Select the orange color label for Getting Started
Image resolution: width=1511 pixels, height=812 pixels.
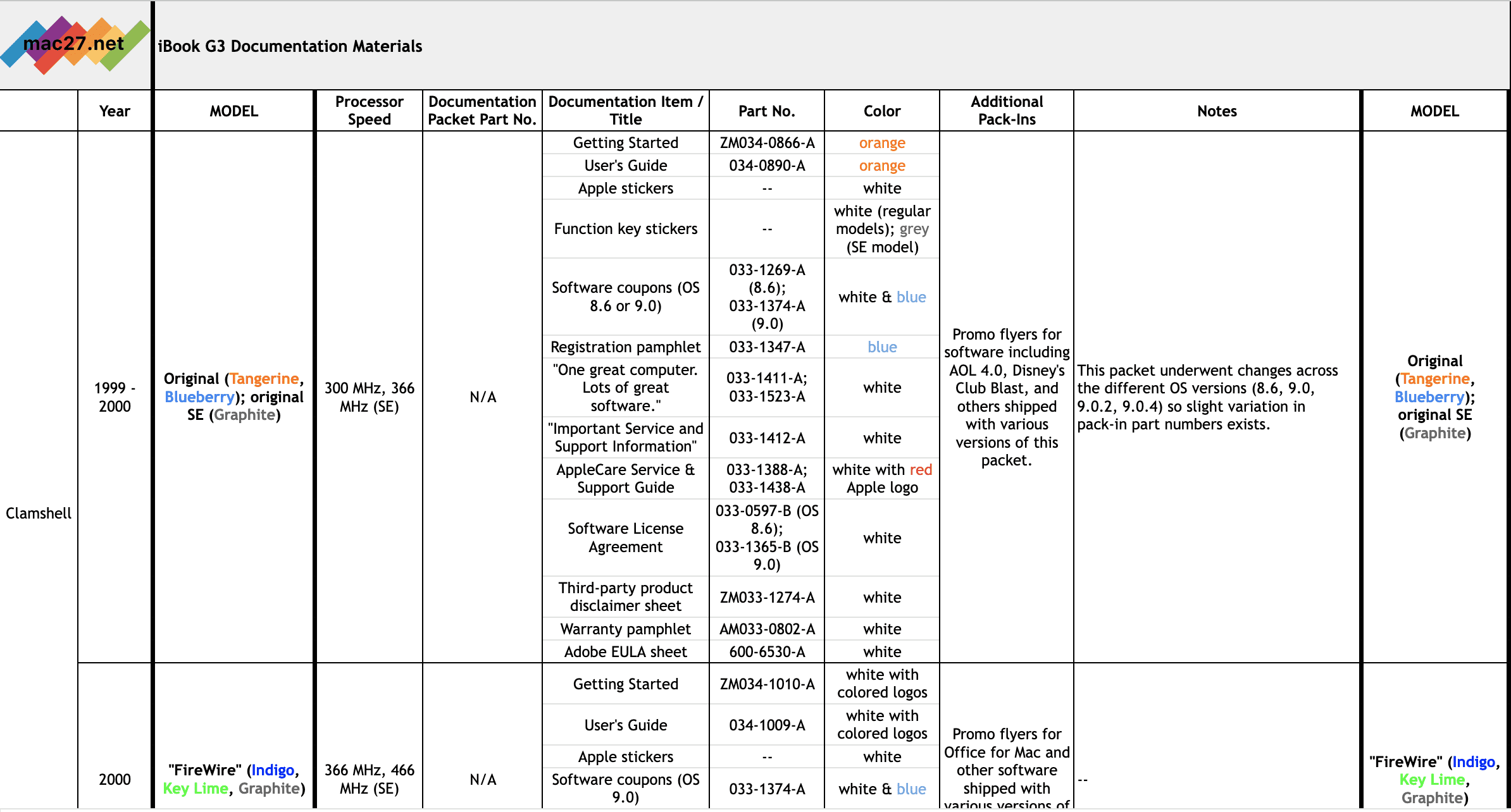[x=882, y=142]
